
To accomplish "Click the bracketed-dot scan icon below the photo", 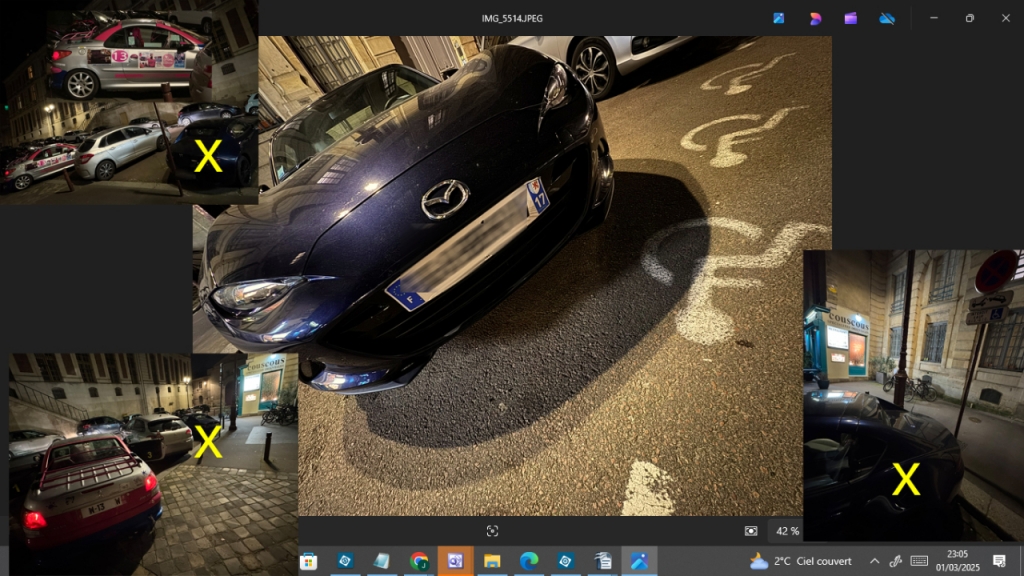I will (x=492, y=531).
